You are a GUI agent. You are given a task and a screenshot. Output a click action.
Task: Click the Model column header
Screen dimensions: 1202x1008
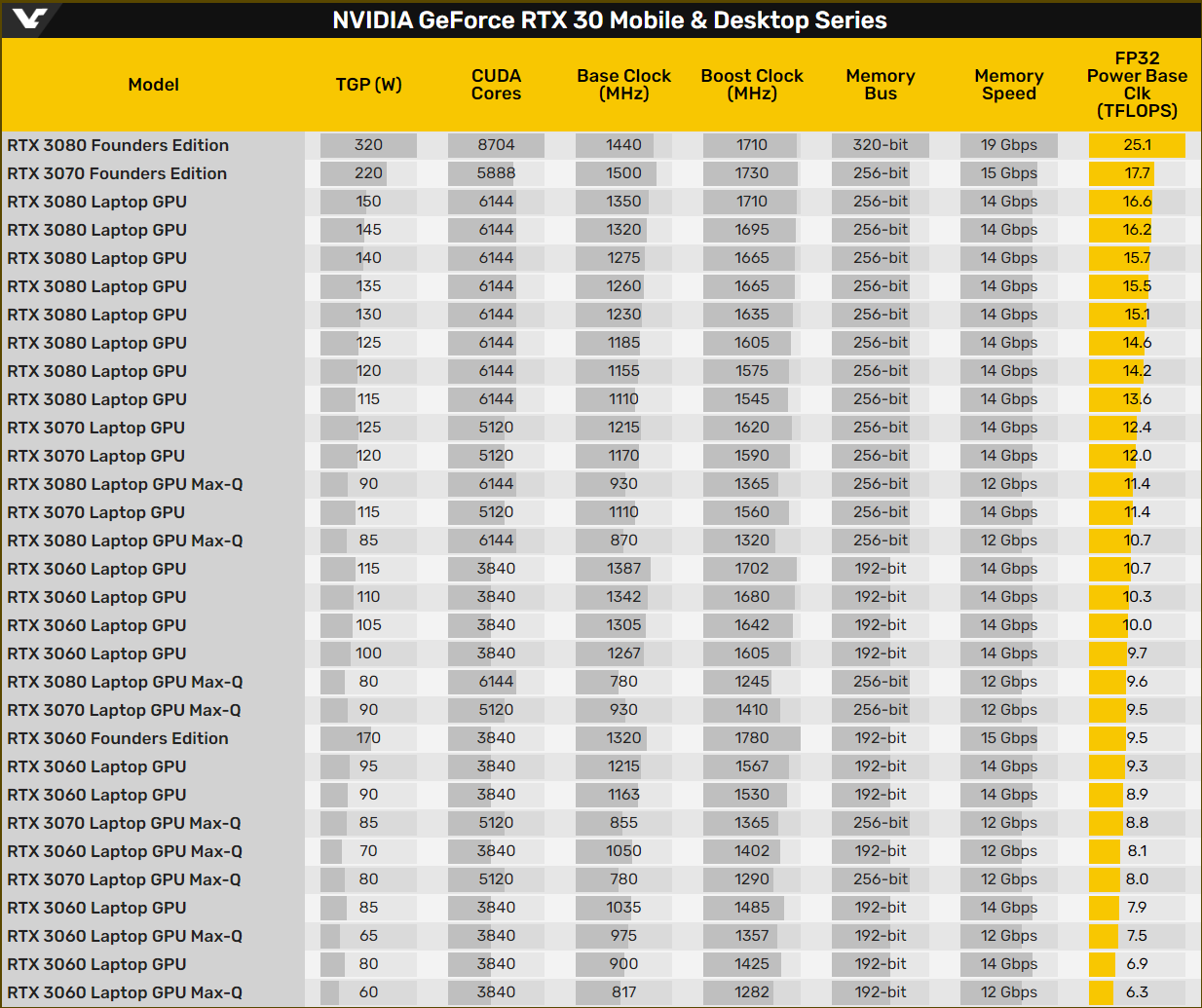coord(154,85)
